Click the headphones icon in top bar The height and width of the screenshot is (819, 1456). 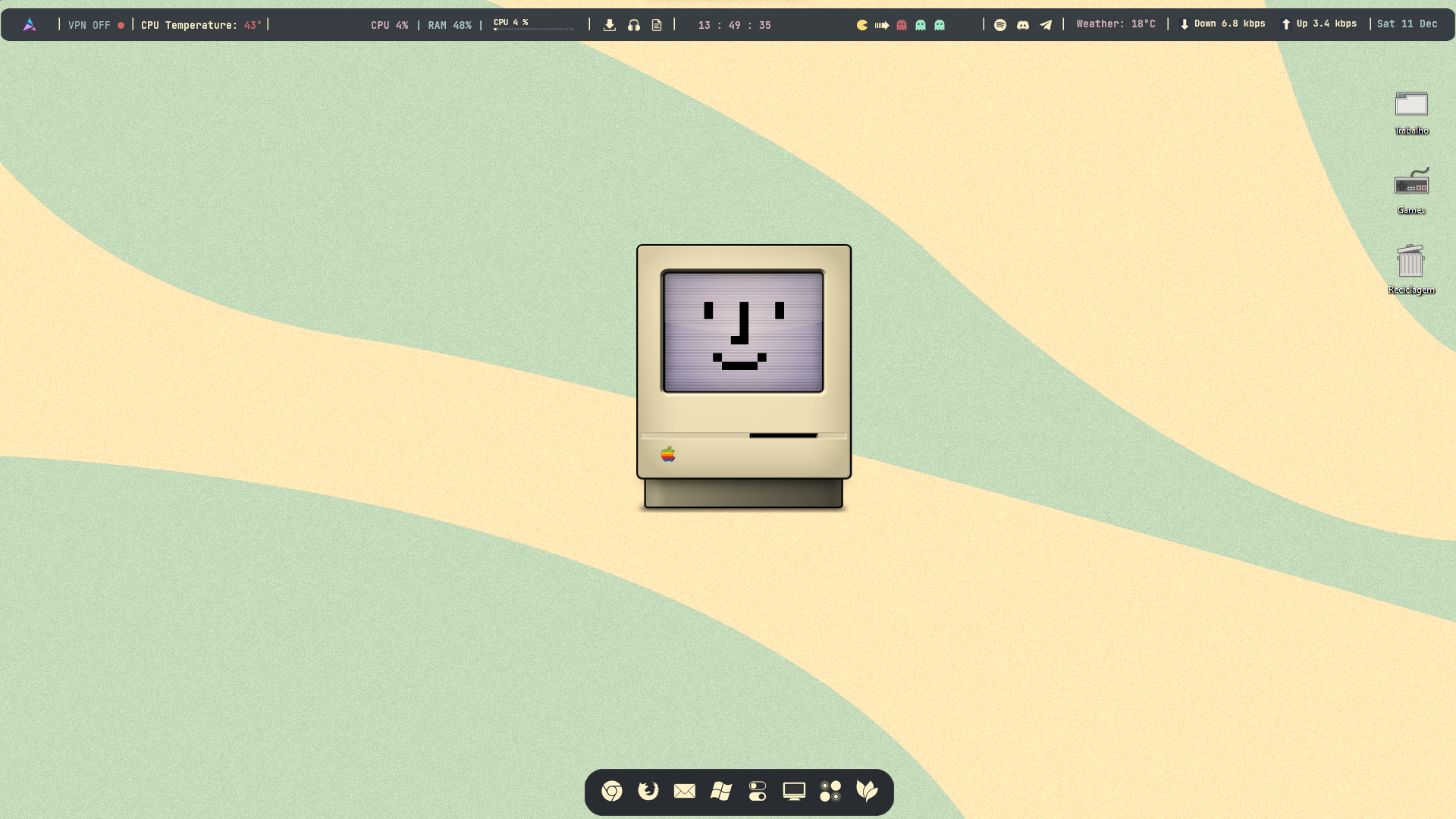634,25
